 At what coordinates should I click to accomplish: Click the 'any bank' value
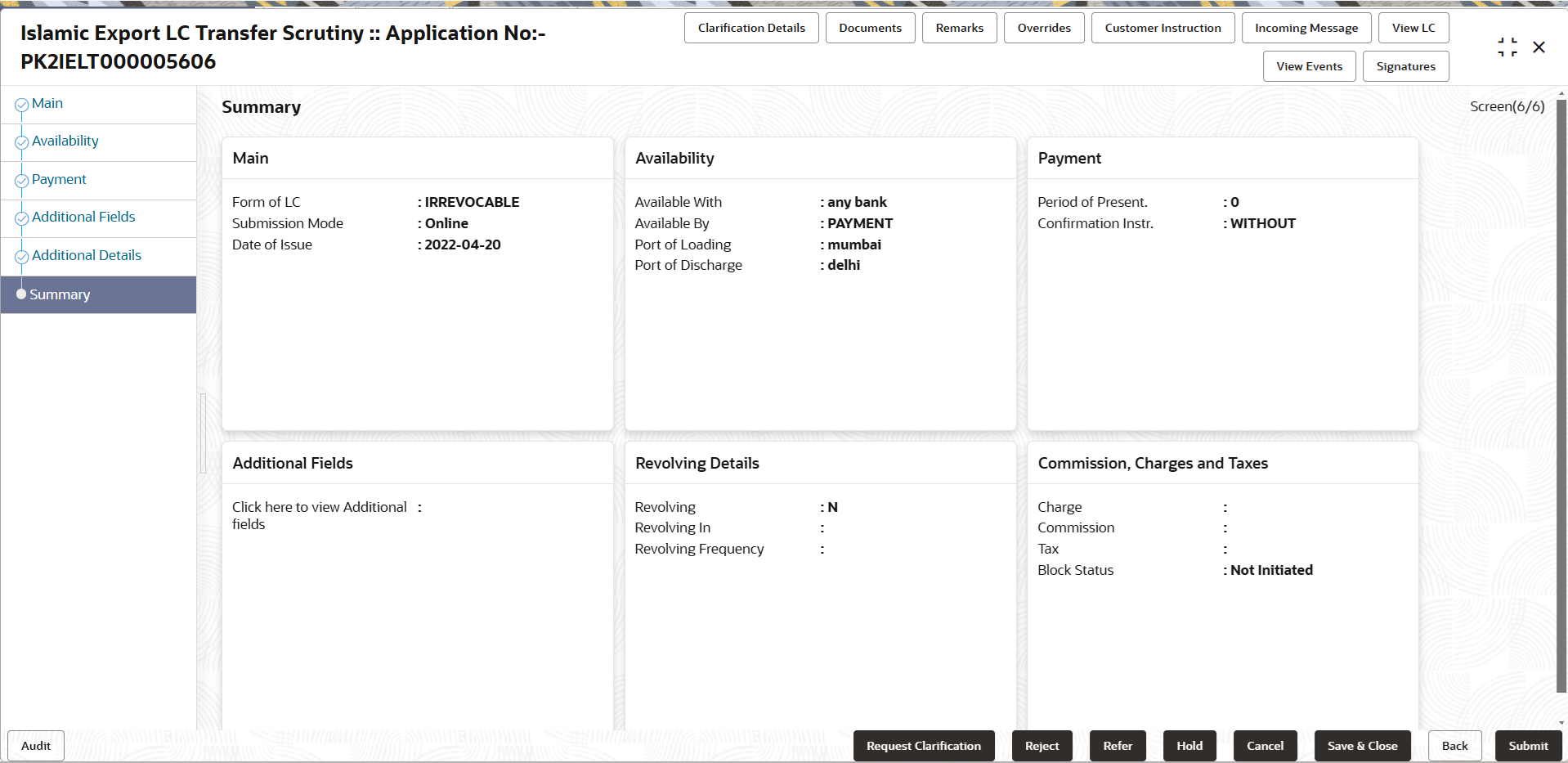pyautogui.click(x=857, y=202)
